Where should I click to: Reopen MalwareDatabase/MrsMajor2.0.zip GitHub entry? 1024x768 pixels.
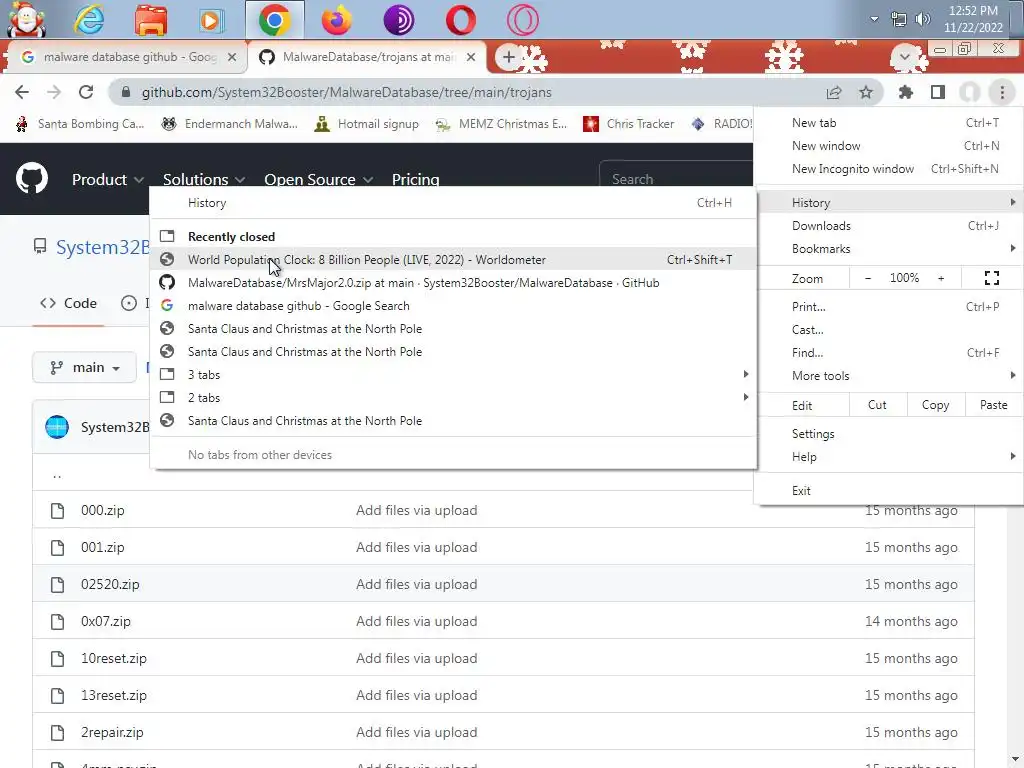click(x=454, y=283)
